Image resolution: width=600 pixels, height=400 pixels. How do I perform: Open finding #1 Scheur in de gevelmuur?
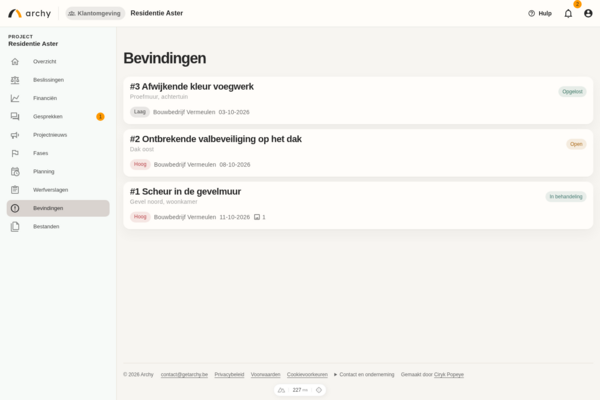(358, 205)
